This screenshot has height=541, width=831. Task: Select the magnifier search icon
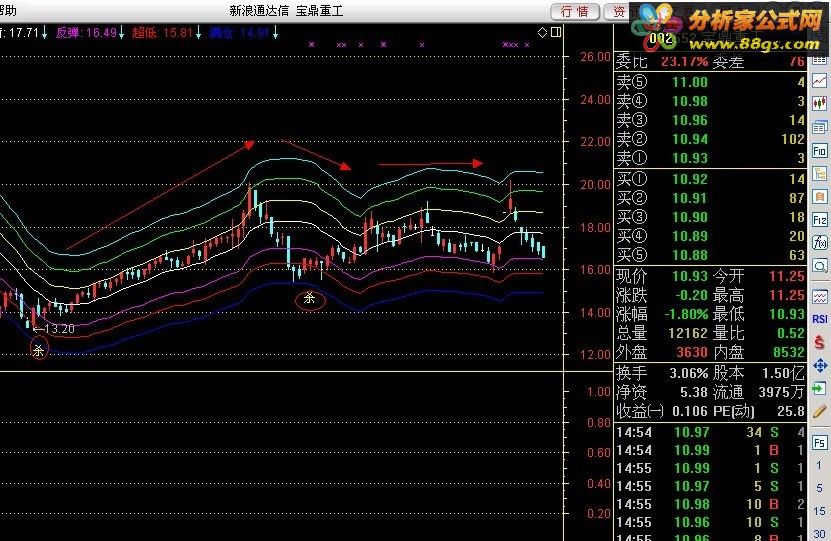[x=819, y=265]
